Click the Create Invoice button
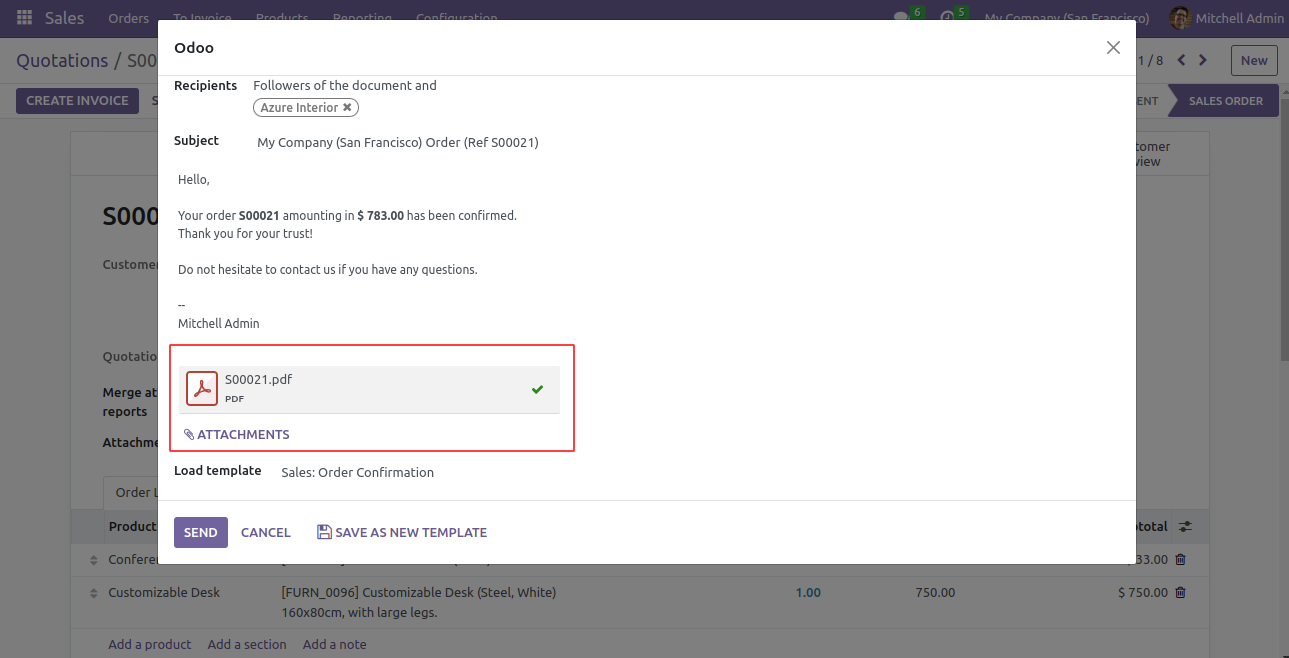This screenshot has width=1289, height=658. (x=77, y=101)
